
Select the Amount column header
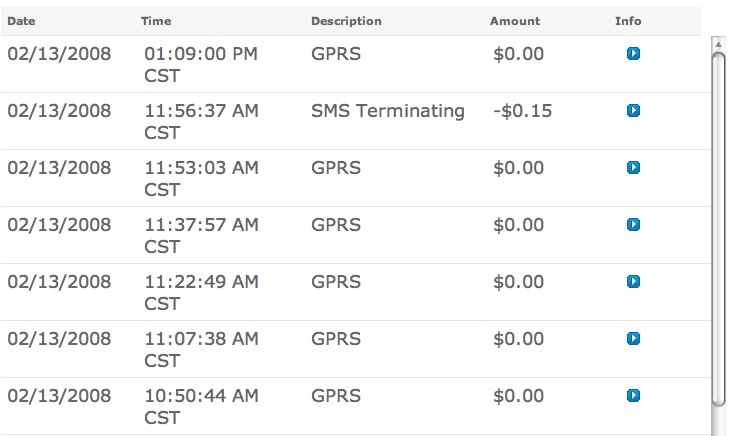pos(515,21)
